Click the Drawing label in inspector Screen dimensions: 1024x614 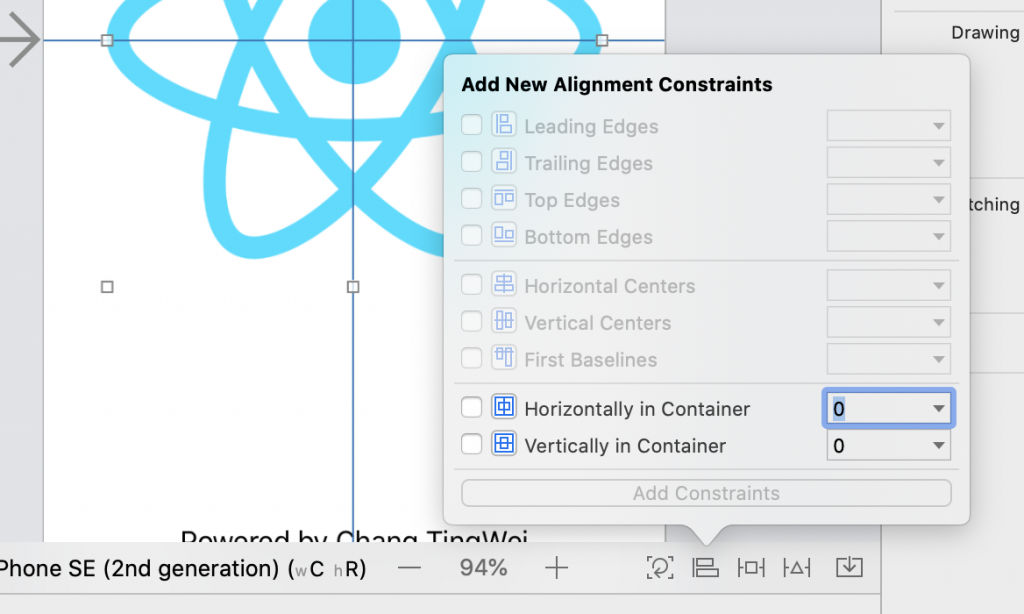[985, 33]
